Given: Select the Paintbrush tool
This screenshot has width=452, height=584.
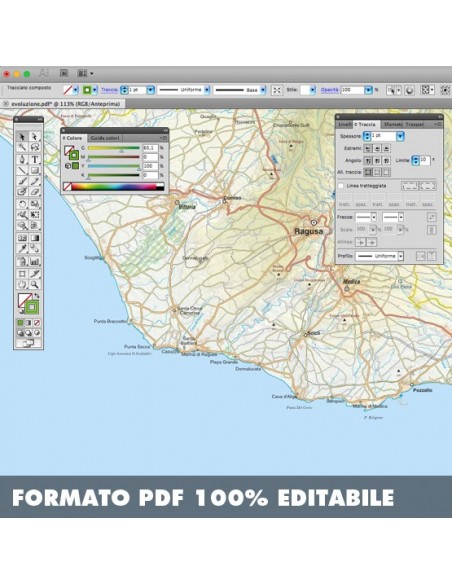Looking at the screenshot, I should click(x=22, y=181).
